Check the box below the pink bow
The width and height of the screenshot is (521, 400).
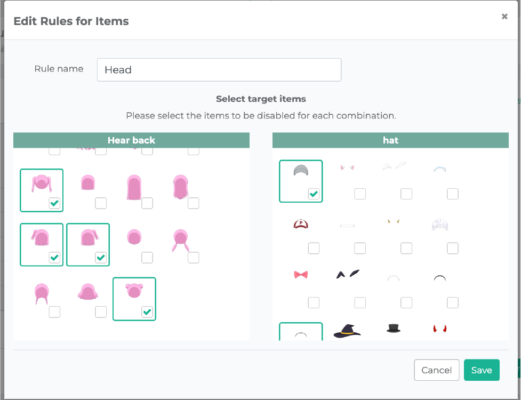[314, 302]
